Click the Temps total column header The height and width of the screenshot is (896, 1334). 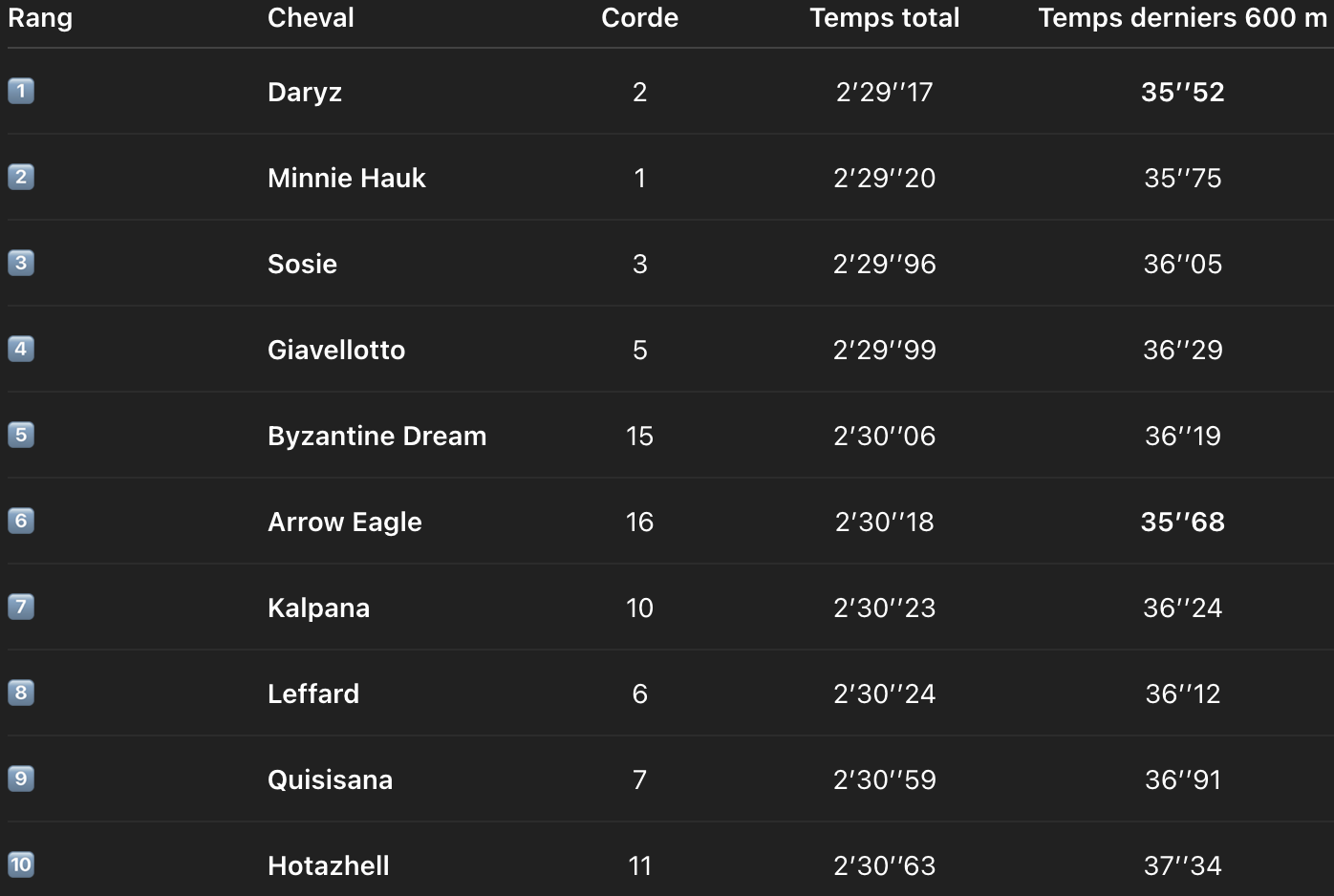(x=885, y=18)
